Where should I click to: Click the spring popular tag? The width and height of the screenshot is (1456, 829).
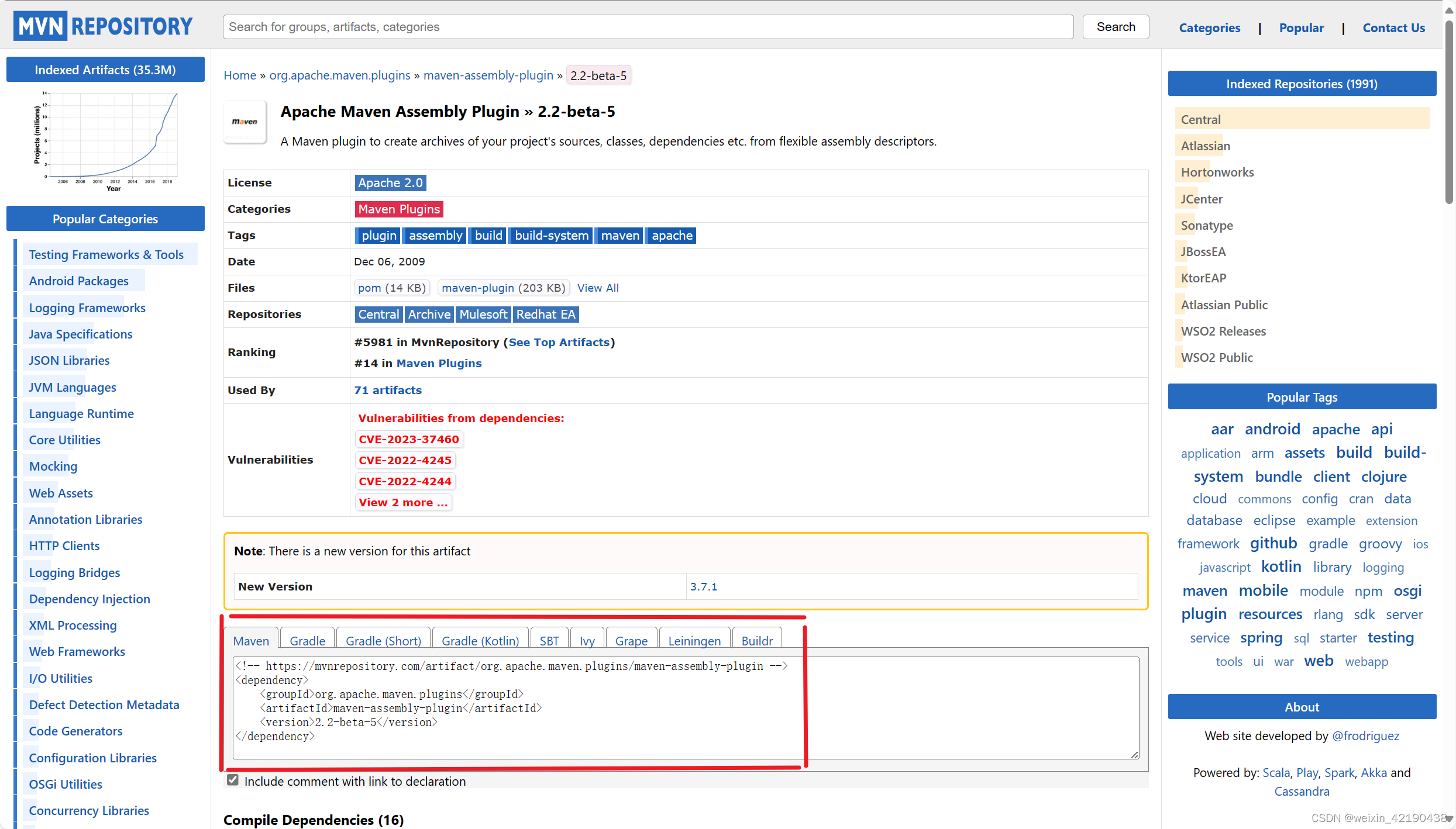(x=1261, y=638)
